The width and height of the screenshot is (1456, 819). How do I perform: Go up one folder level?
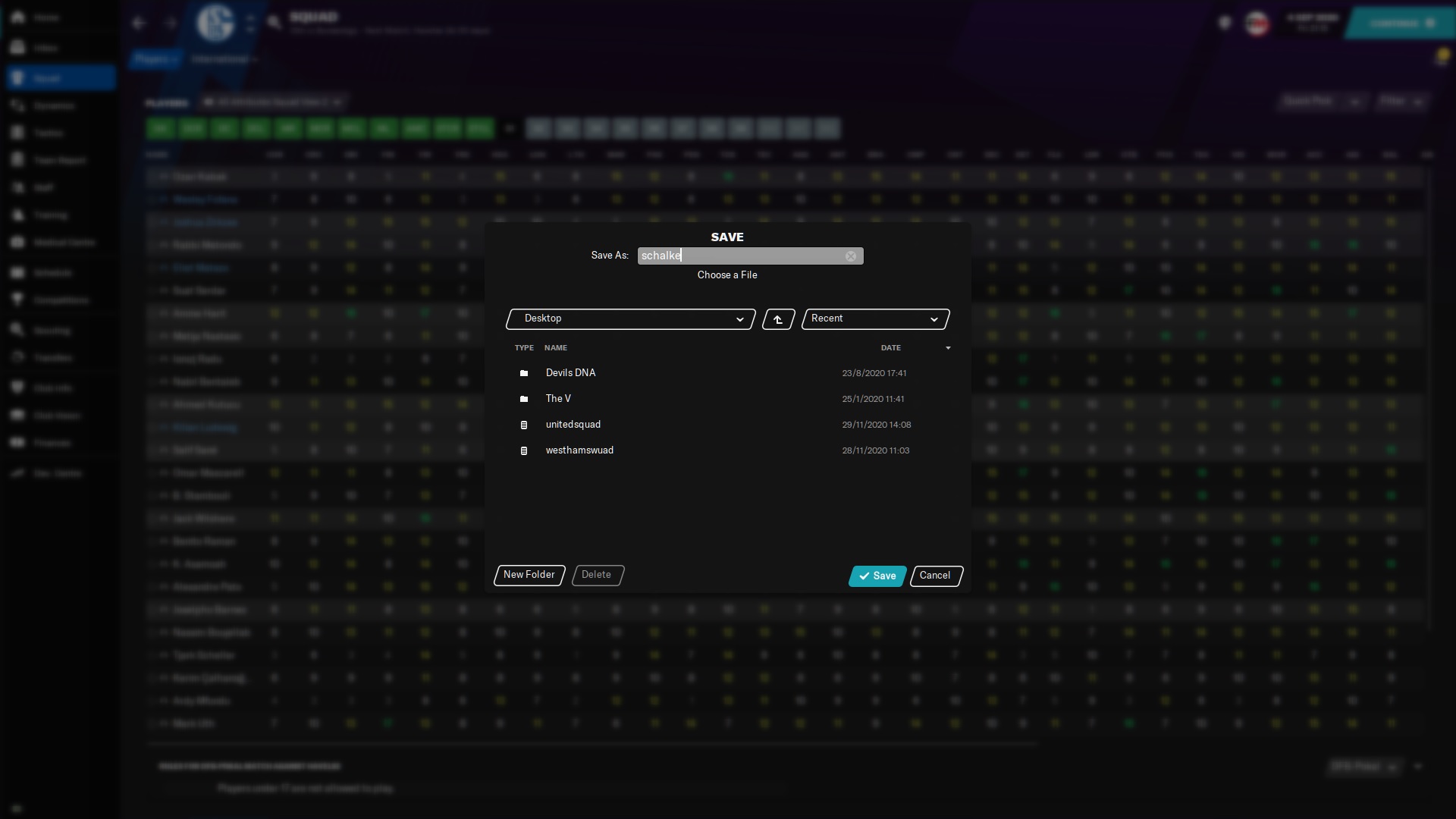(x=778, y=319)
